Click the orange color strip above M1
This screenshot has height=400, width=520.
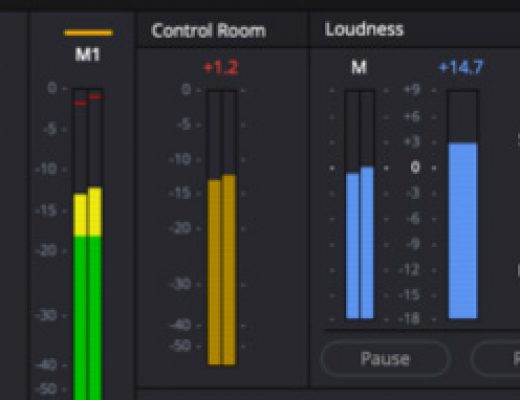click(x=88, y=33)
